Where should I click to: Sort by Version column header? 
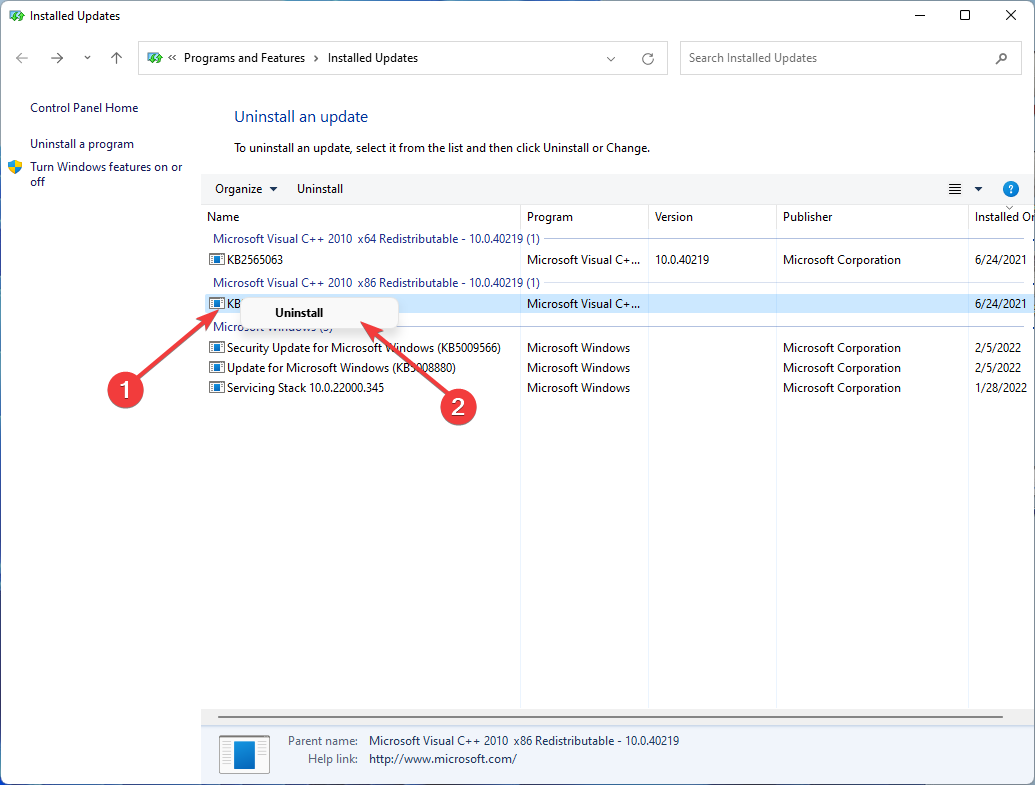pyautogui.click(x=712, y=217)
